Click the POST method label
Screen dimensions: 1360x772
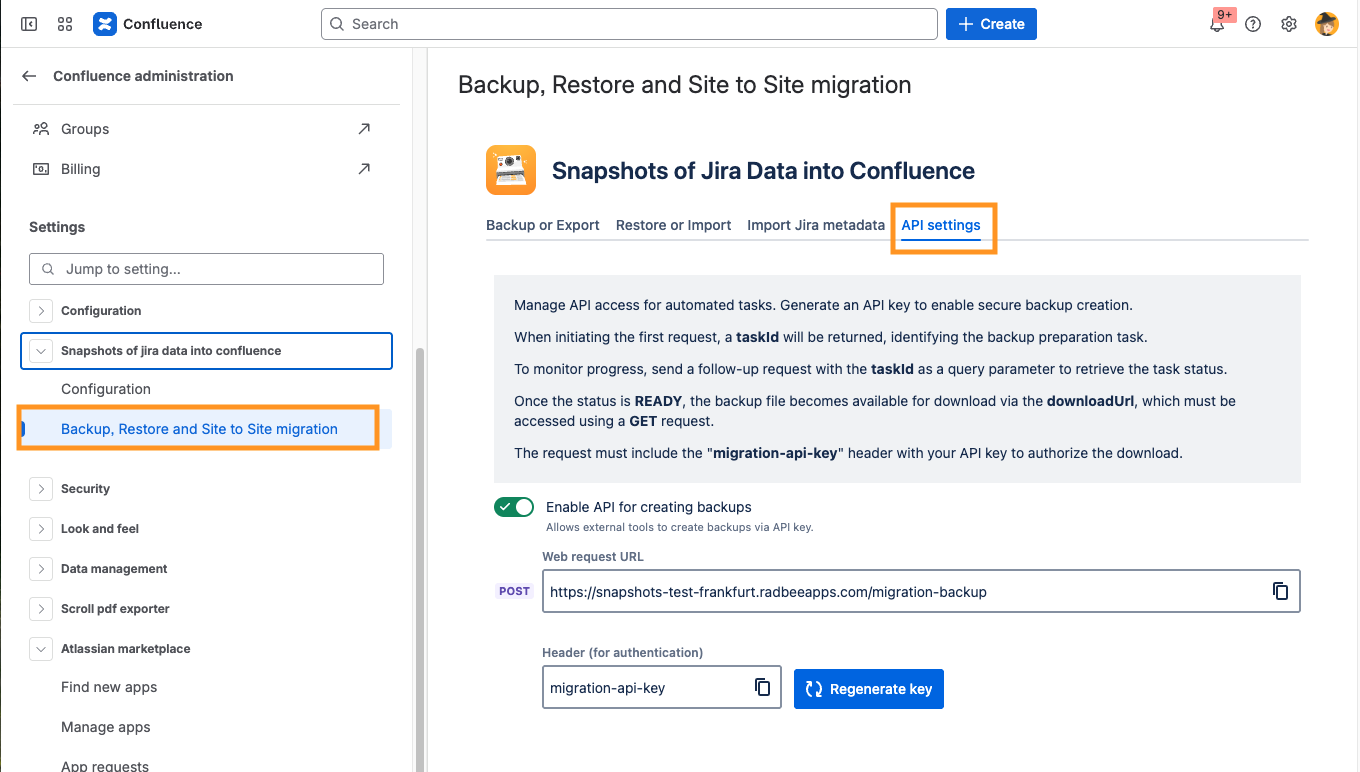(x=514, y=591)
